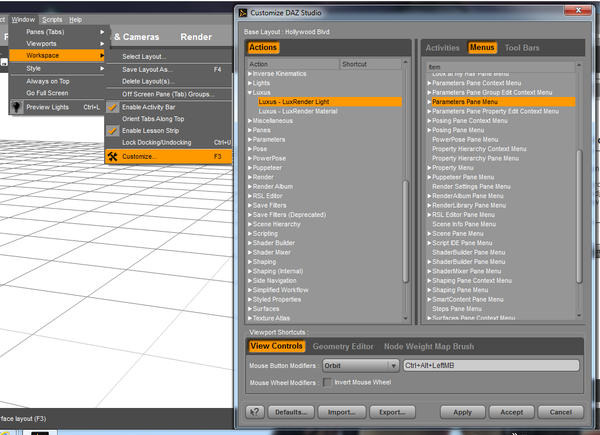Switch to the Activities tab
This screenshot has height=435, width=600.
[x=442, y=48]
